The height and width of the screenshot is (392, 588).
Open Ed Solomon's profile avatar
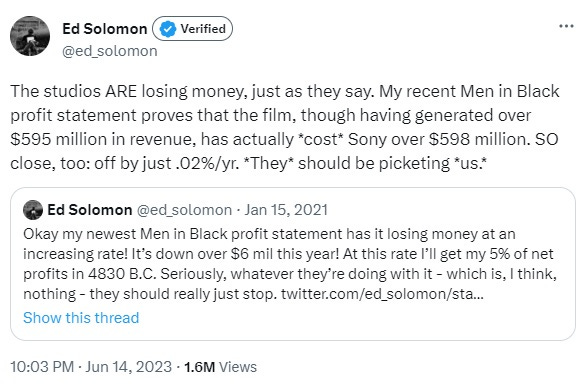pyautogui.click(x=30, y=36)
